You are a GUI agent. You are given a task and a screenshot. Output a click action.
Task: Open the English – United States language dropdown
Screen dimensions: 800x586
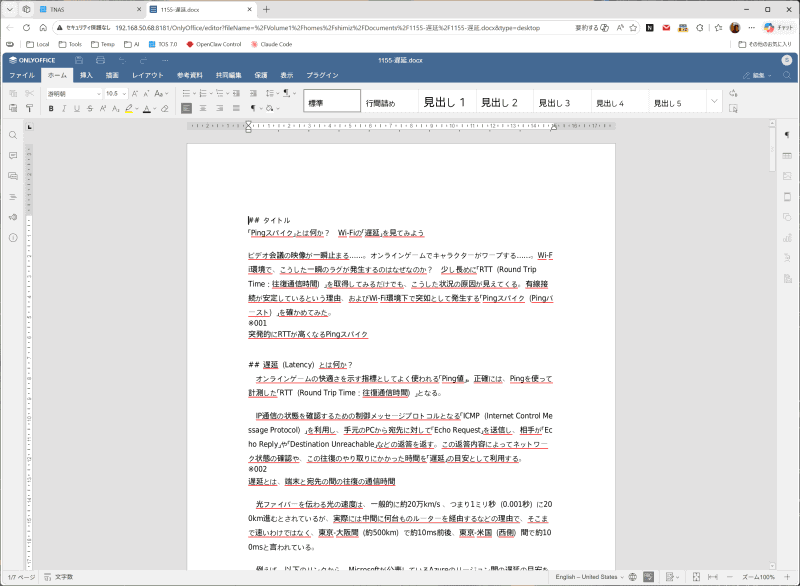pyautogui.click(x=589, y=577)
